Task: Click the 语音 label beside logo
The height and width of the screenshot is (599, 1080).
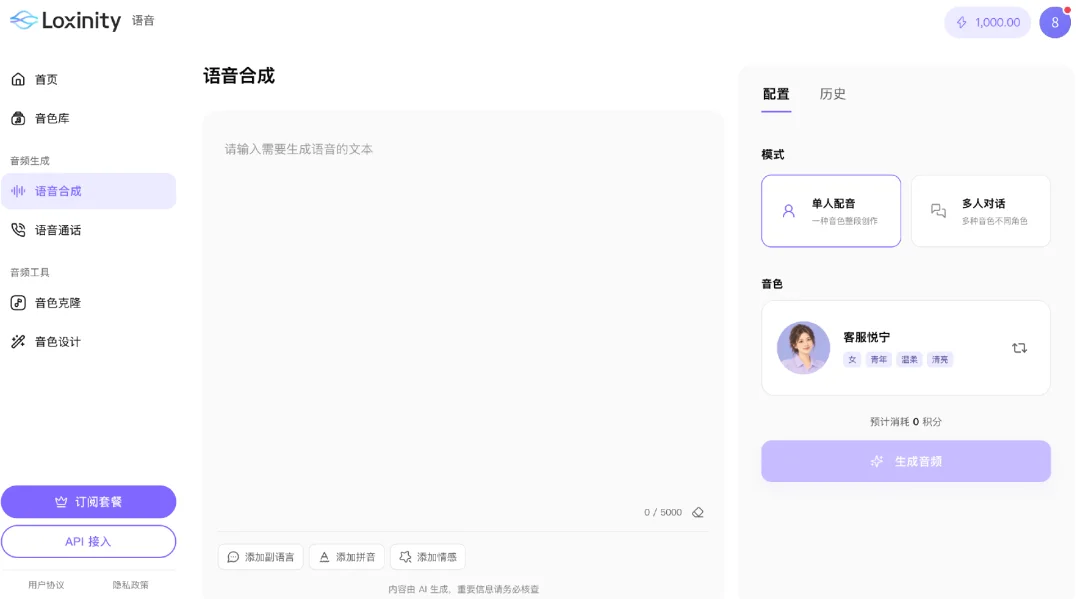Action: 143,21
